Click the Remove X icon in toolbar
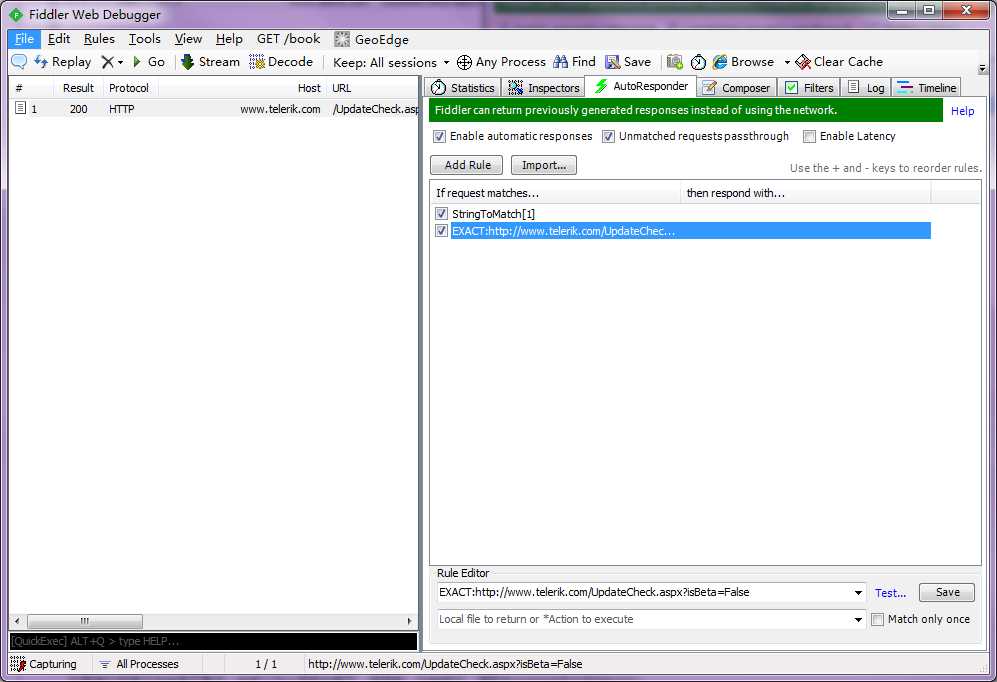The image size is (997, 682). [107, 62]
